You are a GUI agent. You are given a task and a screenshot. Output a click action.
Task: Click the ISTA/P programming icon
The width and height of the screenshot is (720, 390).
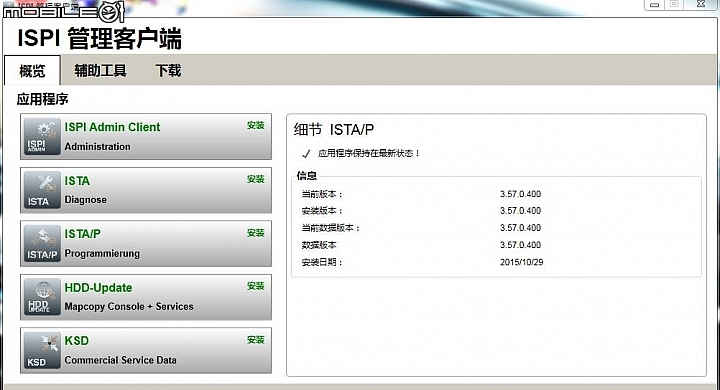pos(42,243)
